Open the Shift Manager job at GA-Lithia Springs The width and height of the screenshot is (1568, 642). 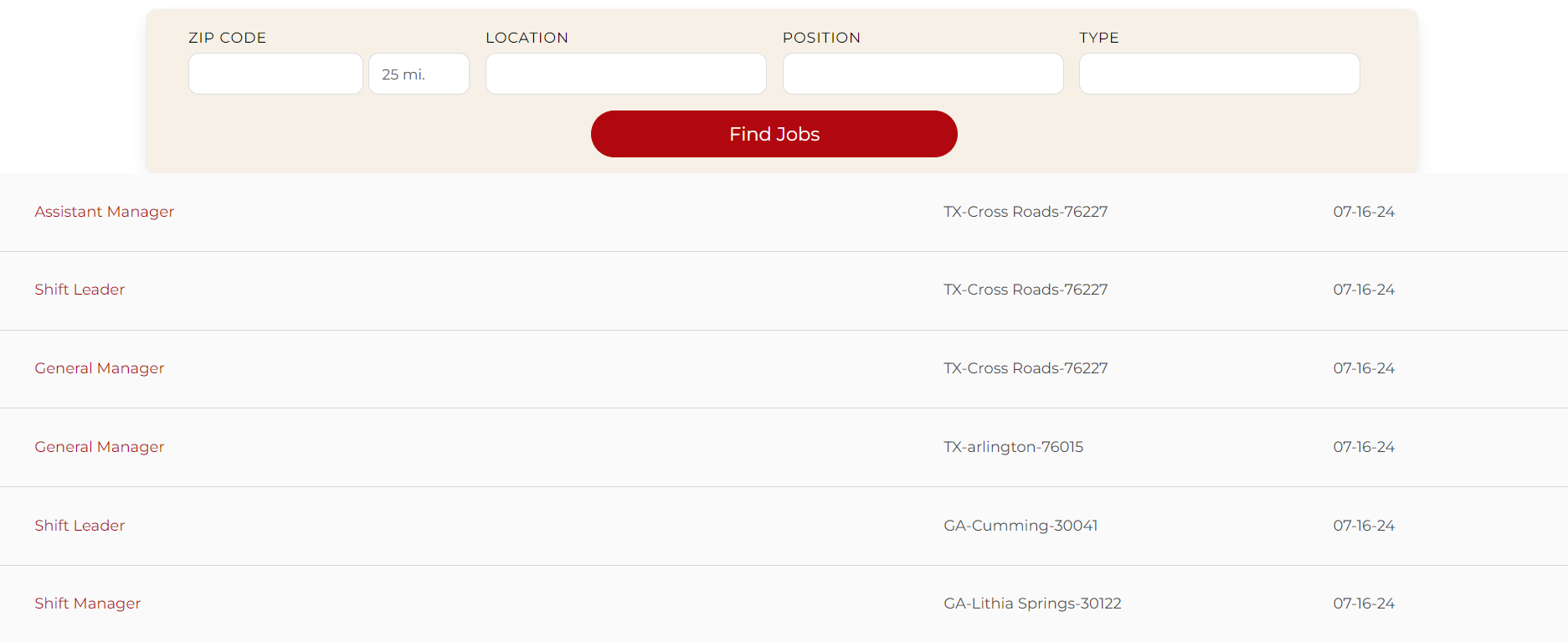[x=87, y=603]
